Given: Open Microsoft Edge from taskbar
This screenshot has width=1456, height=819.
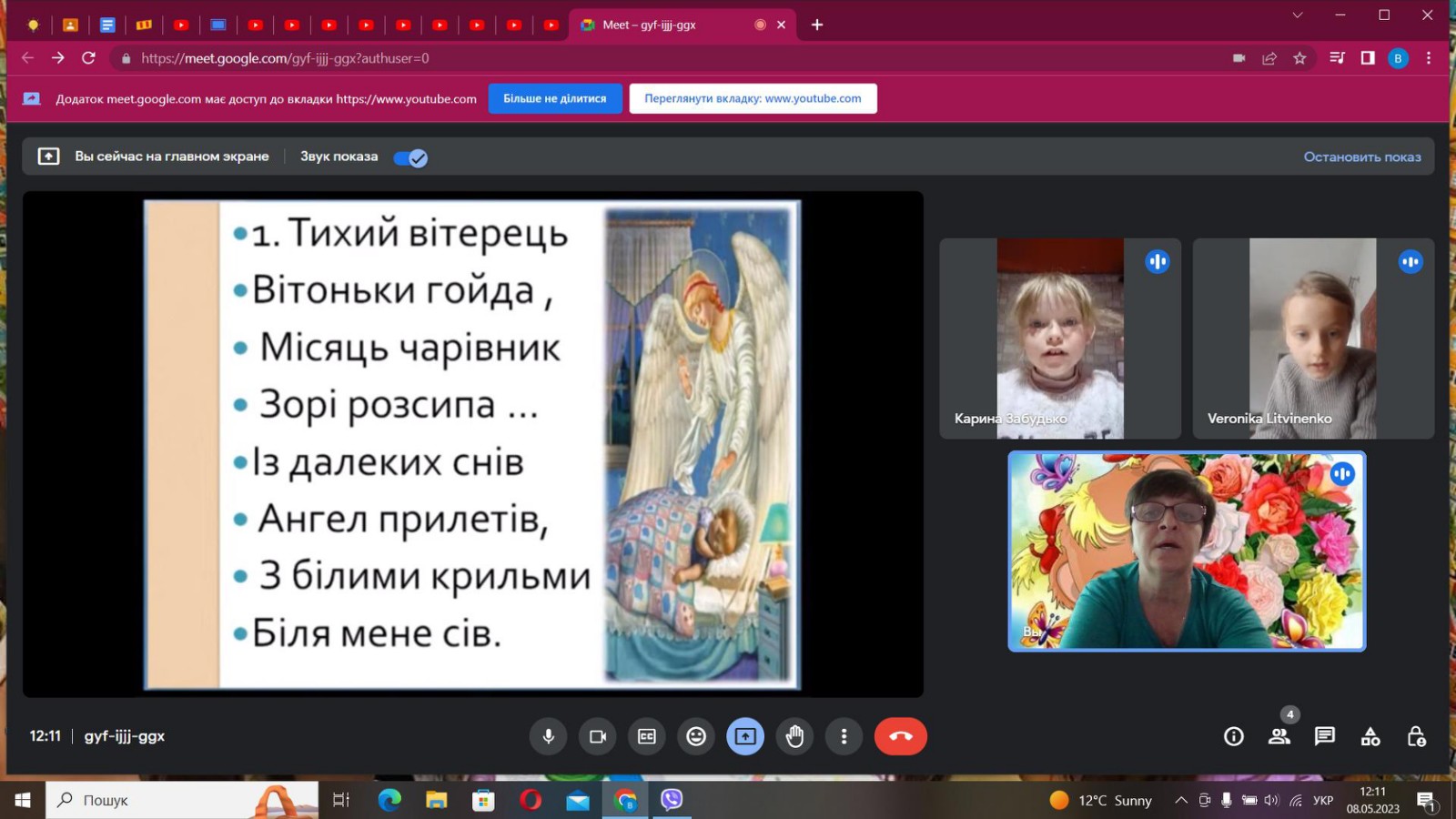Looking at the screenshot, I should (x=389, y=800).
